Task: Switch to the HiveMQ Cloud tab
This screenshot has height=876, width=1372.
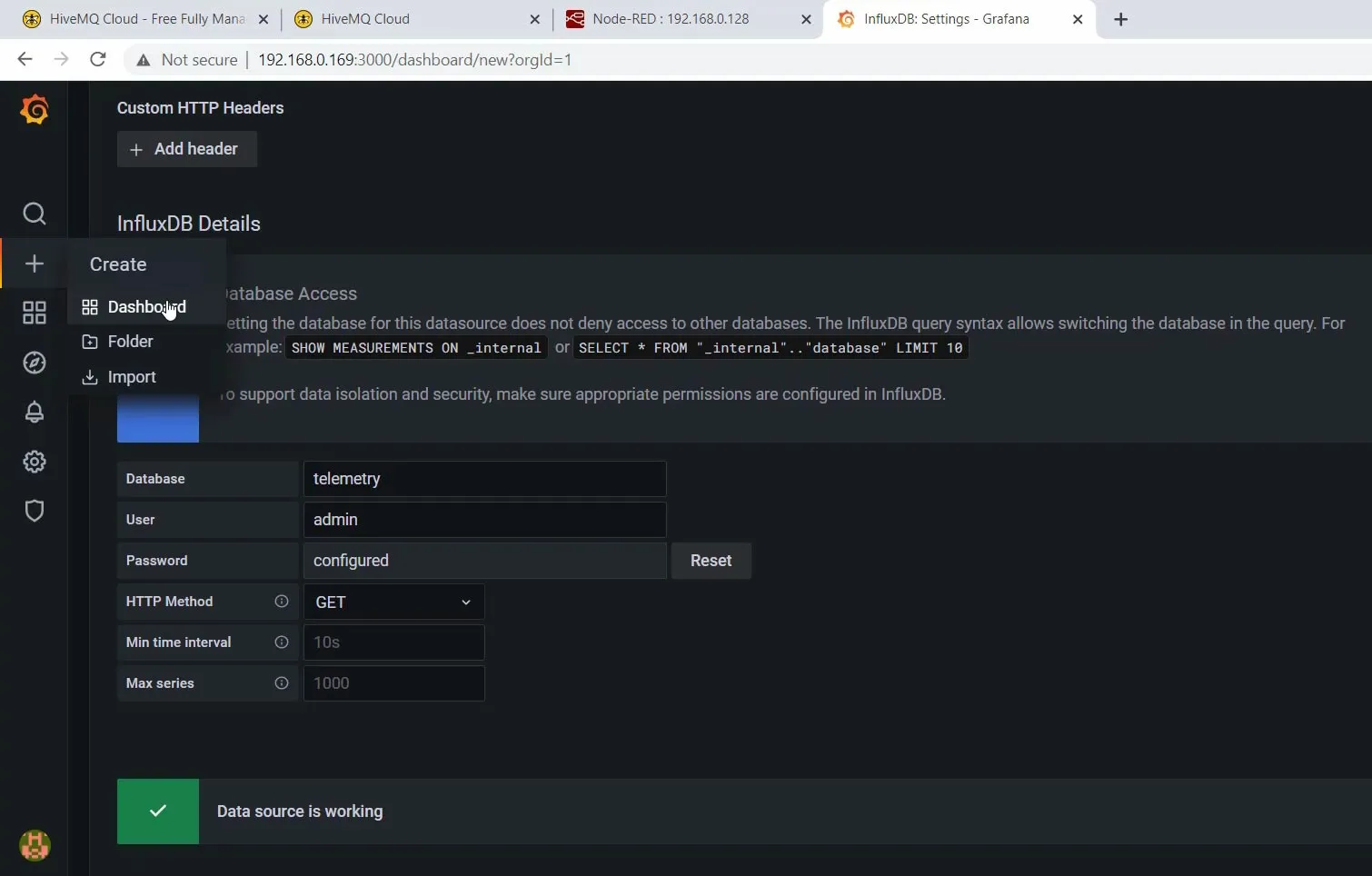Action: point(415,19)
